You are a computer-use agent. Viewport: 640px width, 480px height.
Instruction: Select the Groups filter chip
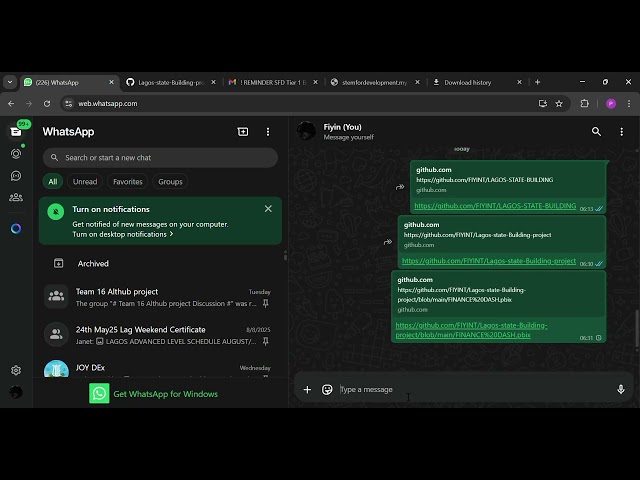[170, 182]
